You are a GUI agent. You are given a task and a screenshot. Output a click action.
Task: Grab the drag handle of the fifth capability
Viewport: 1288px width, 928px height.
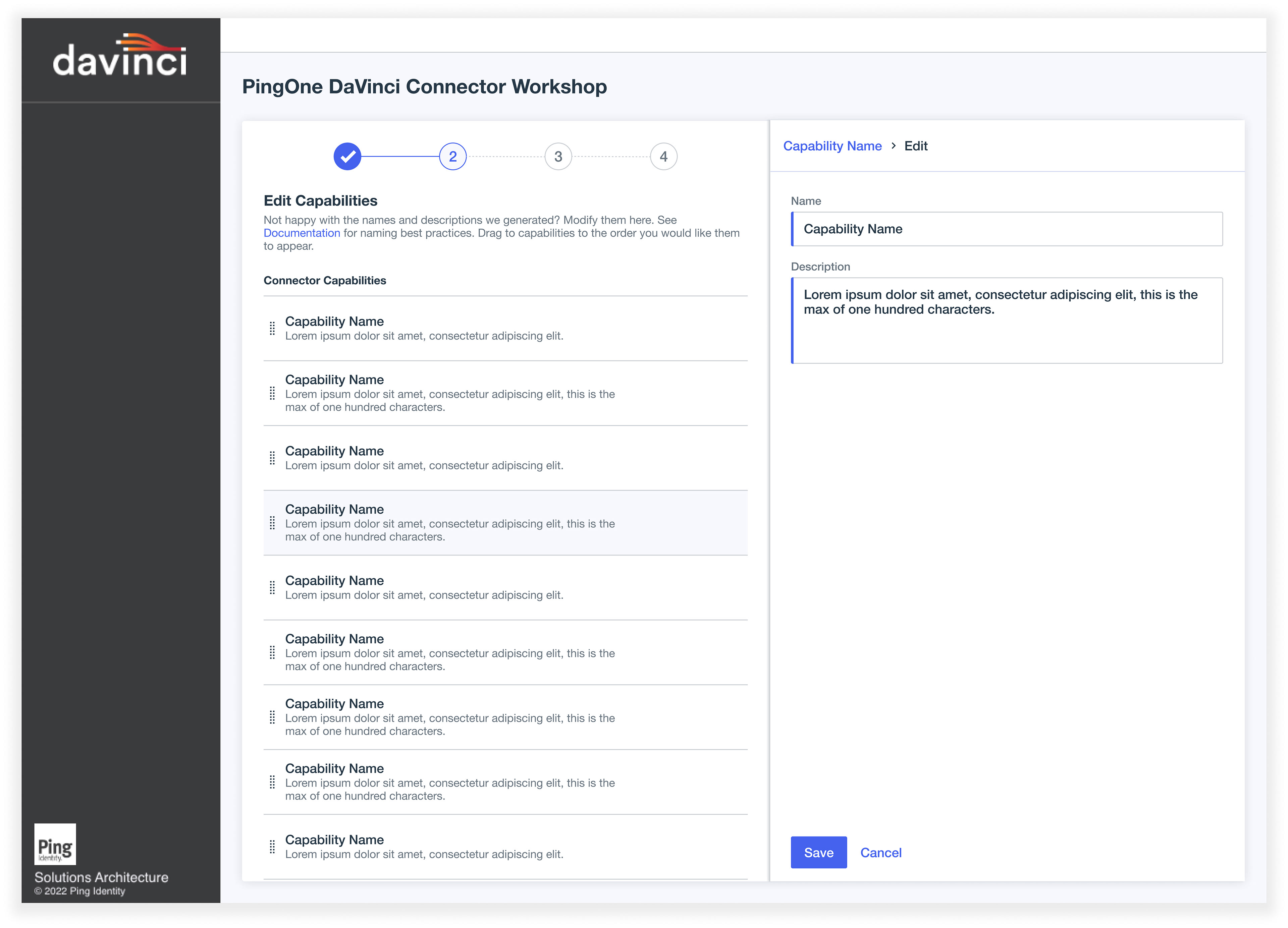point(272,587)
